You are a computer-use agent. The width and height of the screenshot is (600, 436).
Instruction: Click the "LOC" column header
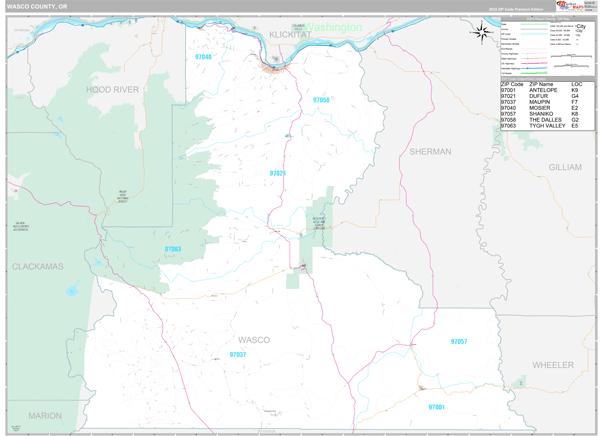pyautogui.click(x=577, y=84)
